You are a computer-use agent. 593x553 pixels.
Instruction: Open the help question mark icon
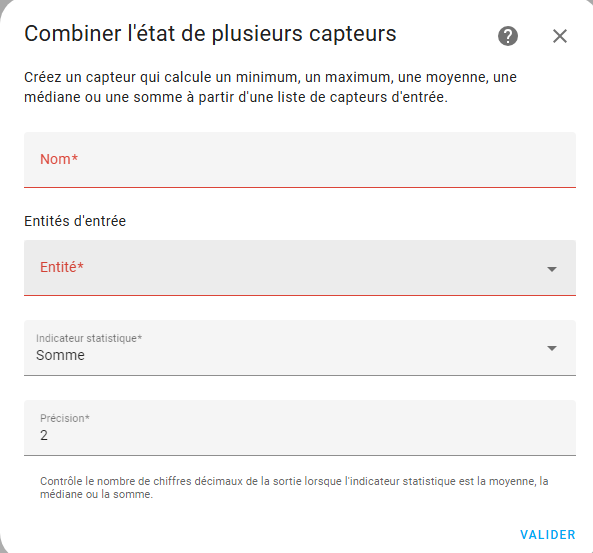[508, 36]
